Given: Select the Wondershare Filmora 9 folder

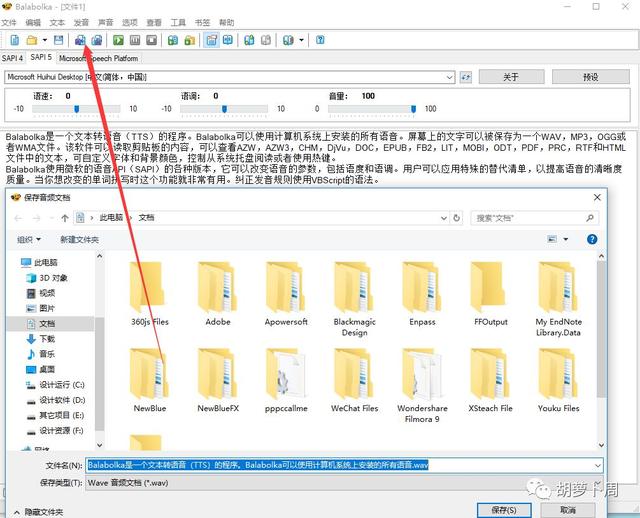Looking at the screenshot, I should [422, 386].
